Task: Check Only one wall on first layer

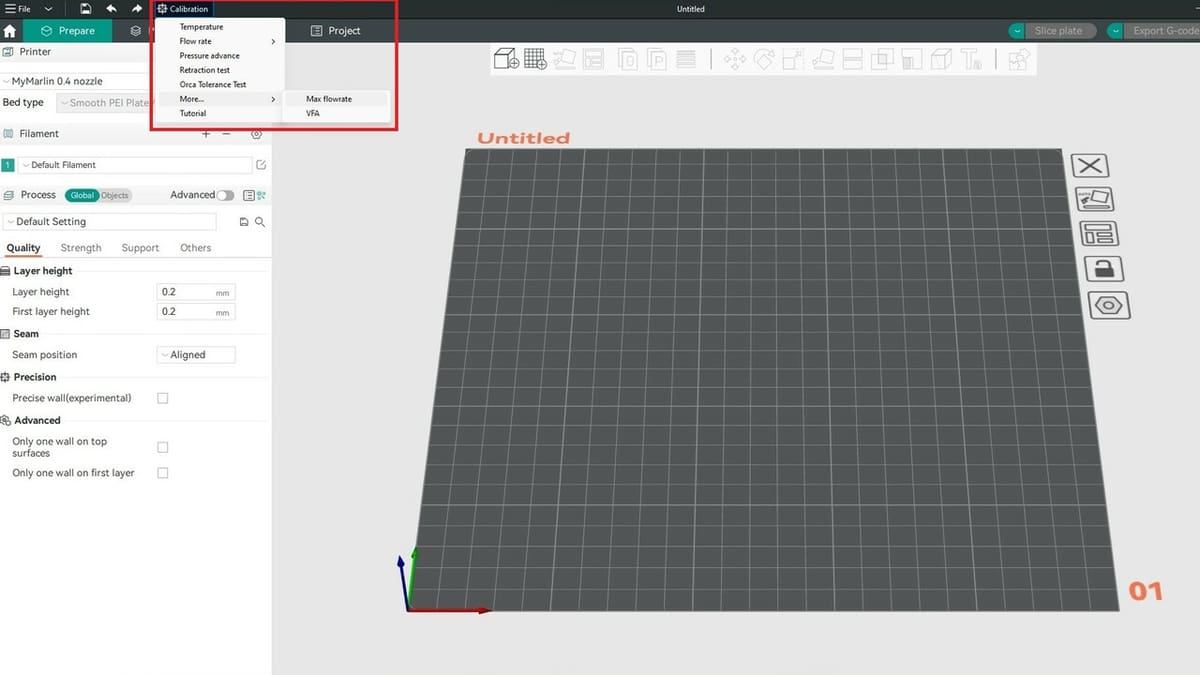Action: coord(163,473)
